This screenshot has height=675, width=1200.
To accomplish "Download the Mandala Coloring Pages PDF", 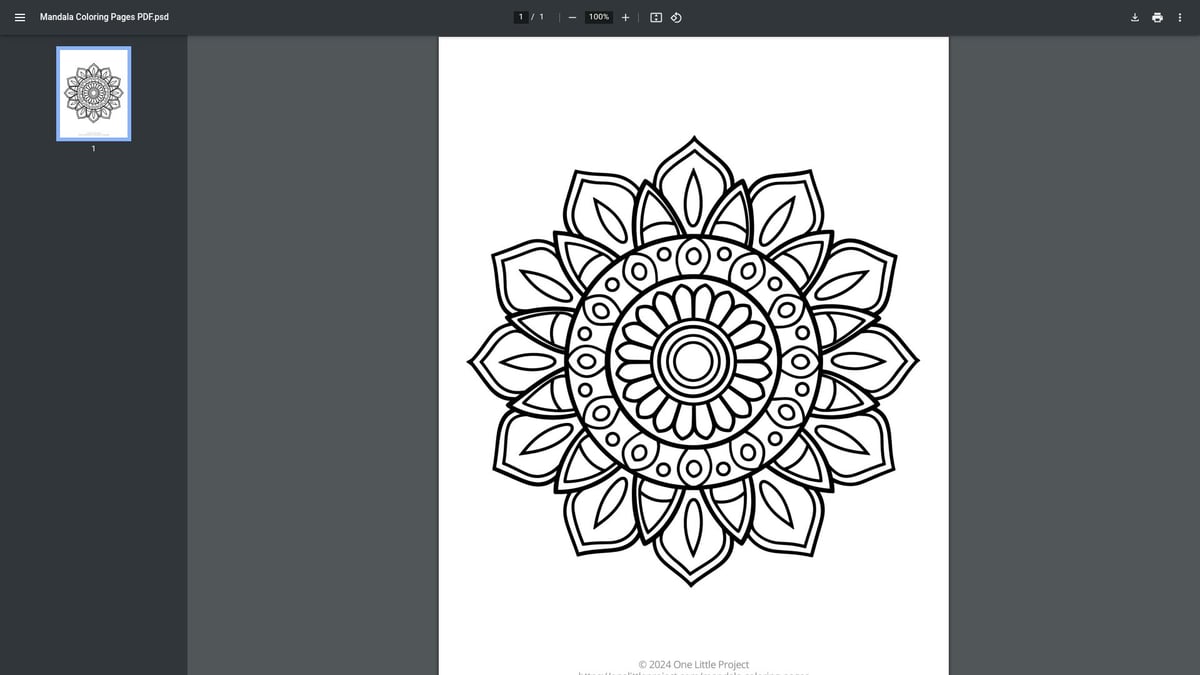I will 1134,17.
